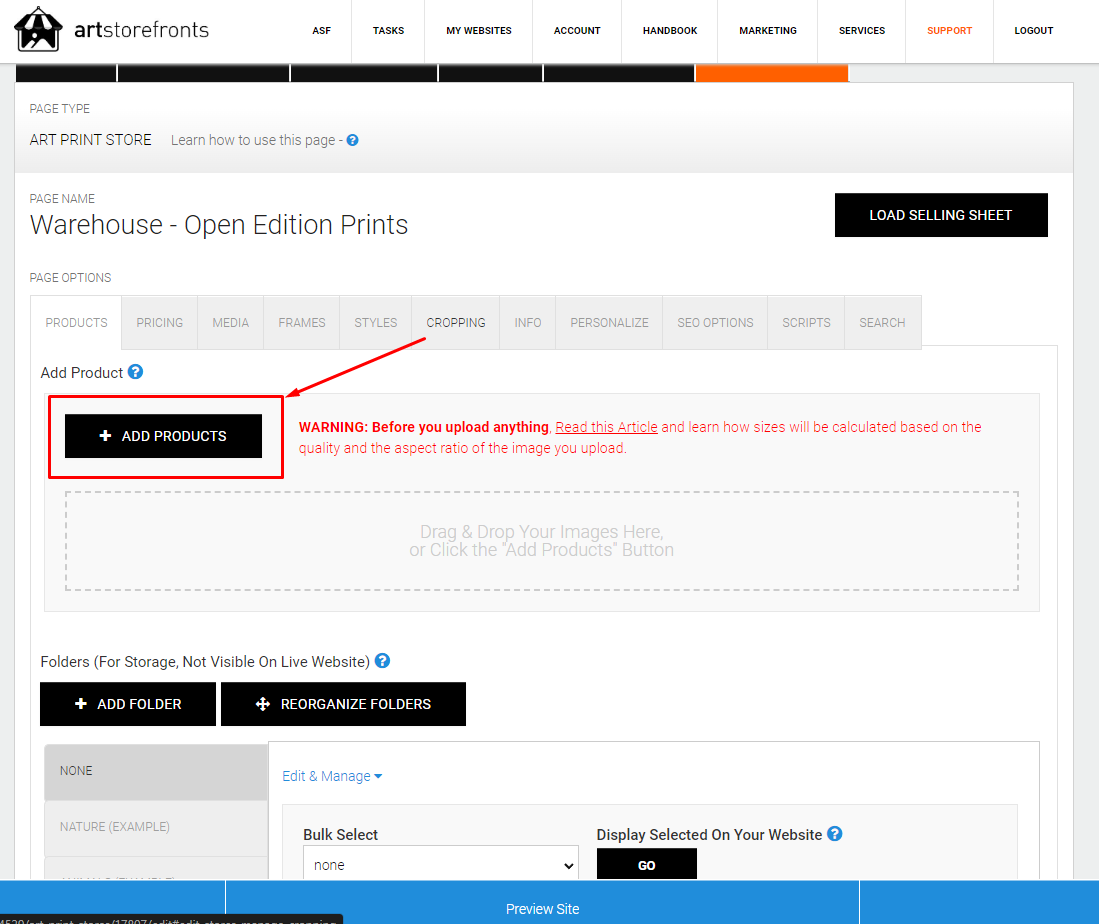Switch to the Info tab
This screenshot has height=924, width=1099.
[x=528, y=322]
